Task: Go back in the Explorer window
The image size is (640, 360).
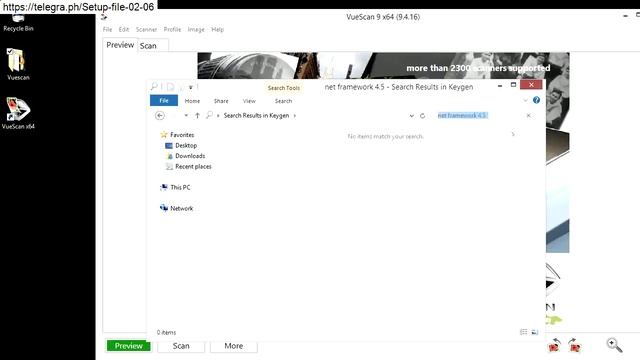Action: (160, 116)
